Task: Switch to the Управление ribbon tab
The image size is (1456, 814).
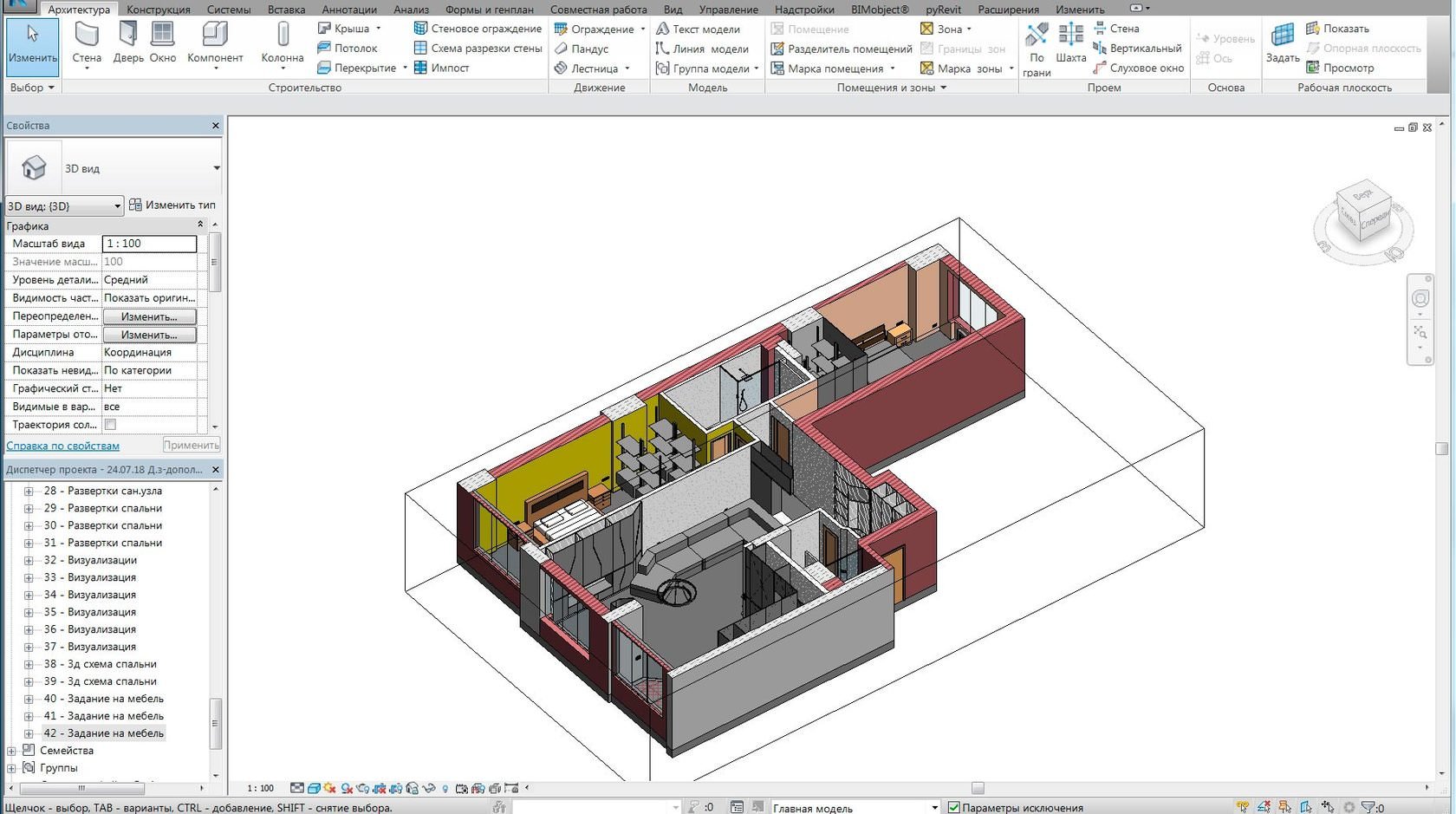Action: point(728,10)
